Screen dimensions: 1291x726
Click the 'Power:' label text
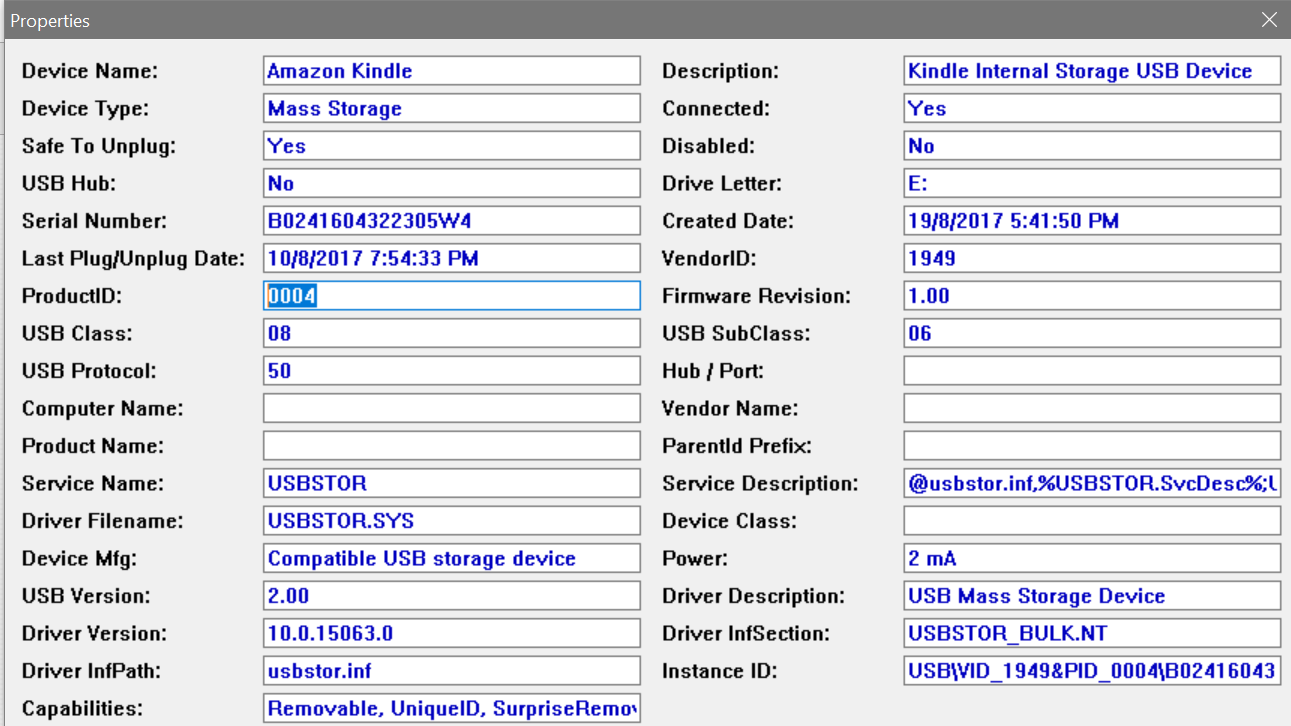tap(696, 559)
